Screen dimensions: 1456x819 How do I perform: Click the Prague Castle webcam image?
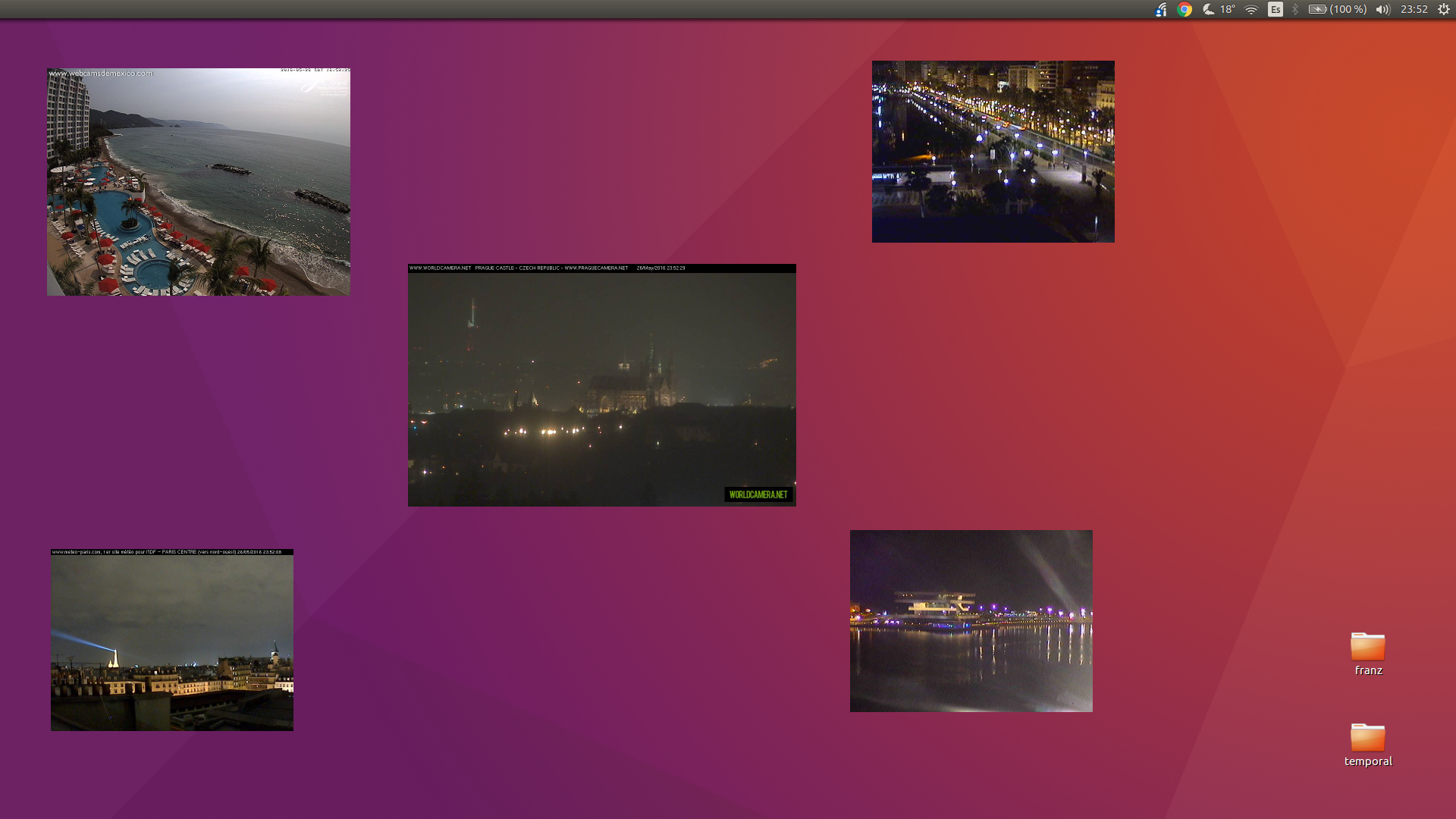point(601,385)
